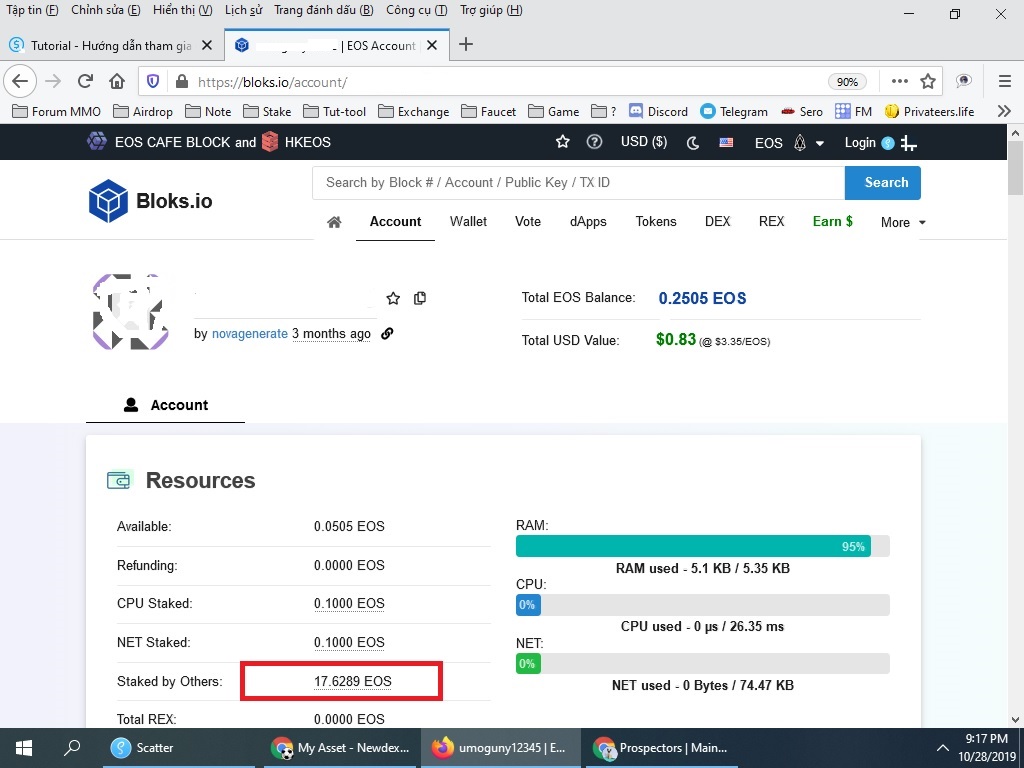Toggle dark mode with the moon icon
The height and width of the screenshot is (768, 1024).
[693, 143]
